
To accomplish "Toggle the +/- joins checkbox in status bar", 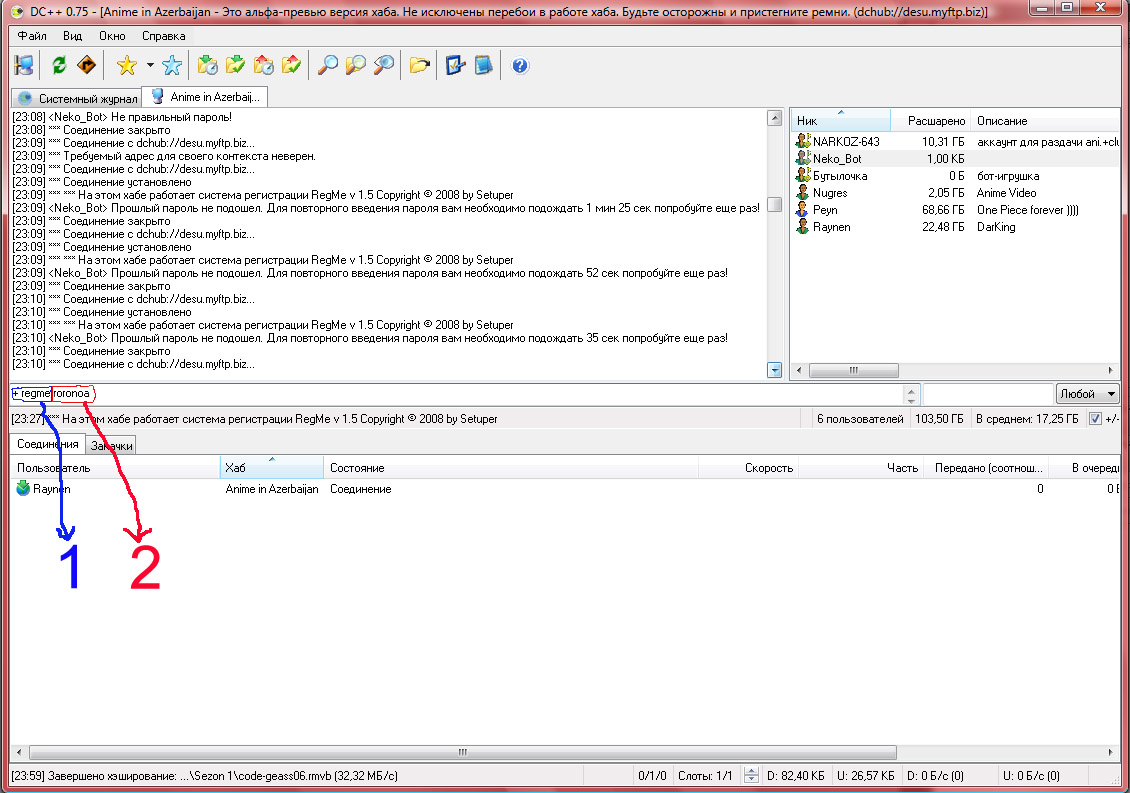I will [1095, 419].
